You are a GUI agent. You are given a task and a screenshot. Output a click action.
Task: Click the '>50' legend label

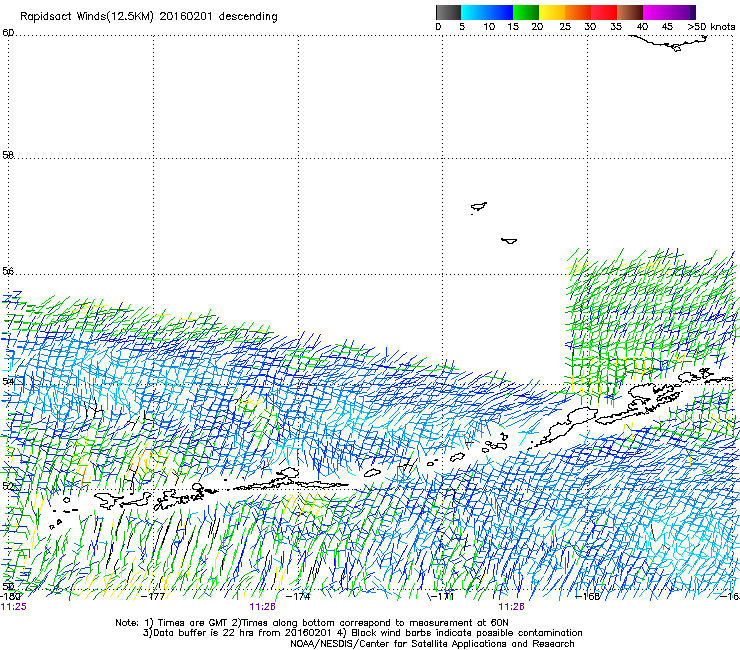pos(697,27)
